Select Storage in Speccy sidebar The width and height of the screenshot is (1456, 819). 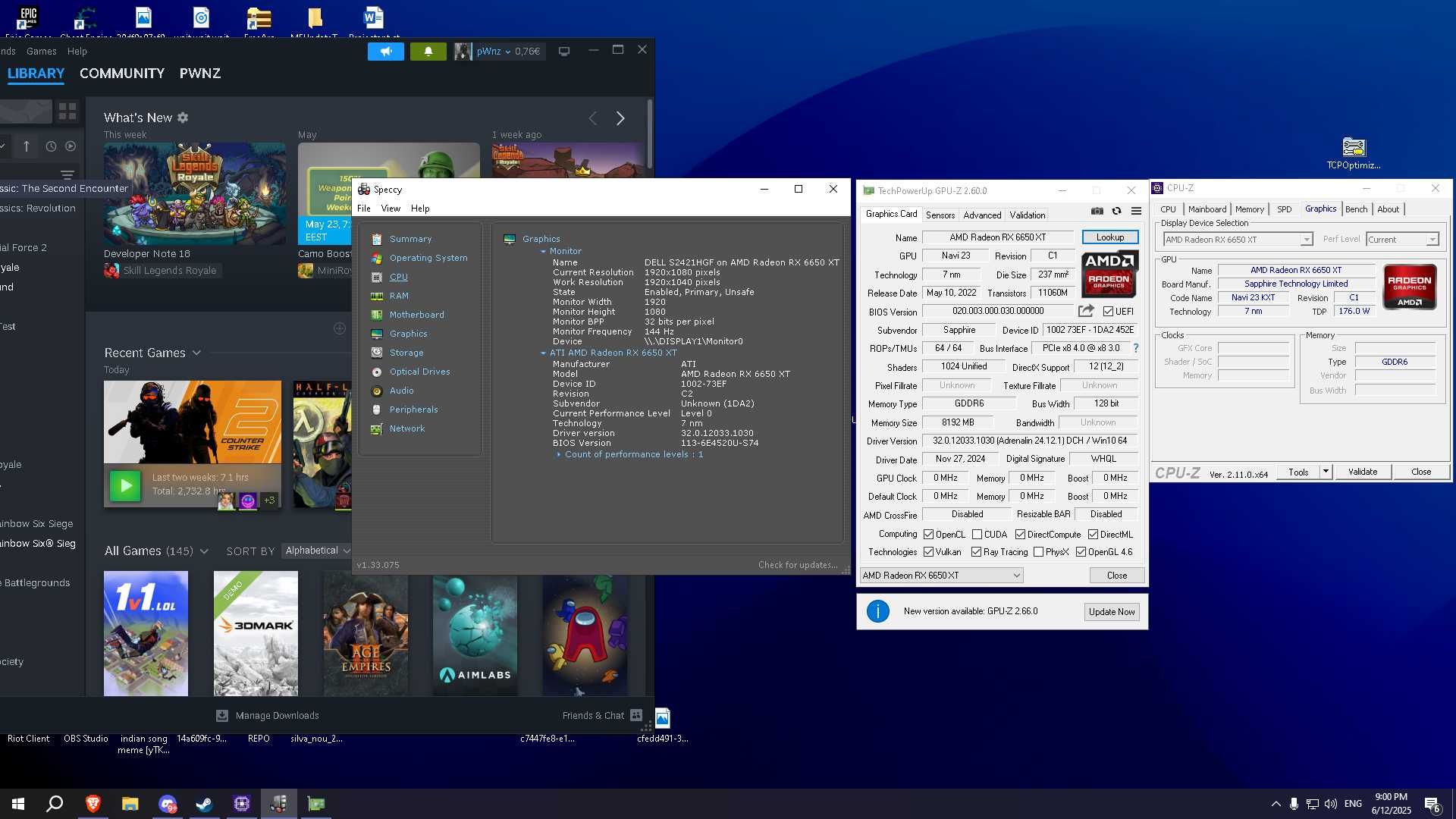(406, 353)
